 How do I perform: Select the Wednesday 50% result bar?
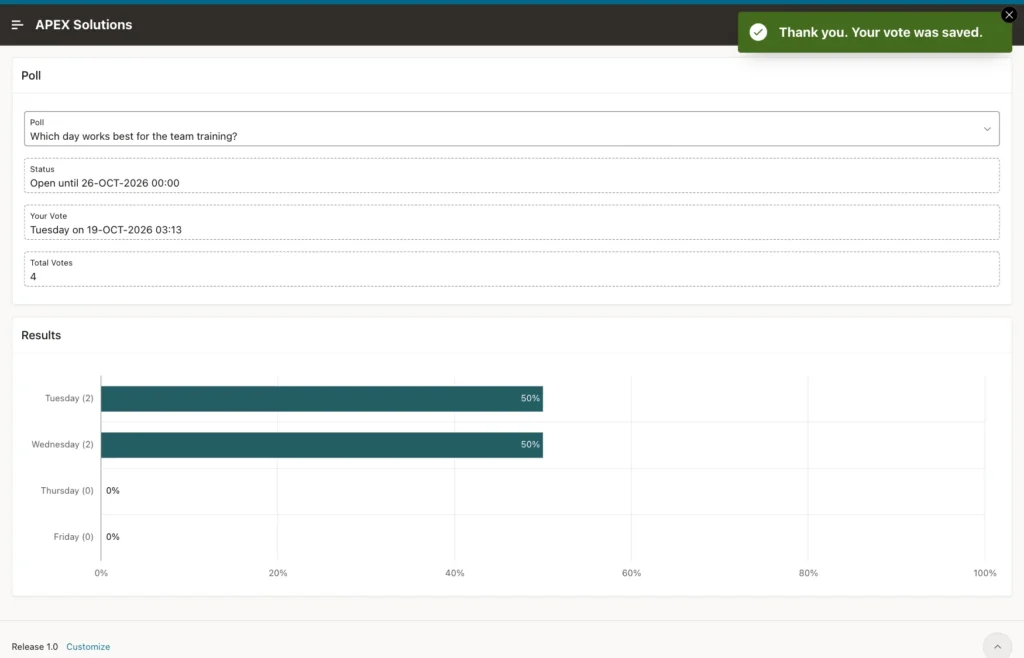(321, 445)
